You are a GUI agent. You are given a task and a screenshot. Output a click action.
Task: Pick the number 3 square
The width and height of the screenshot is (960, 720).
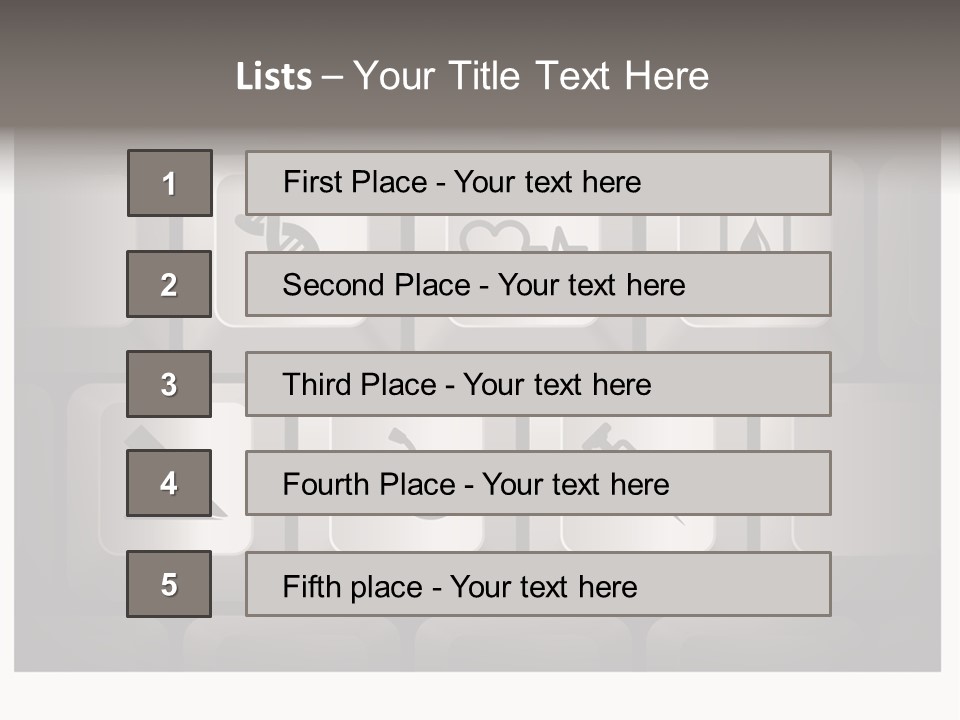169,384
